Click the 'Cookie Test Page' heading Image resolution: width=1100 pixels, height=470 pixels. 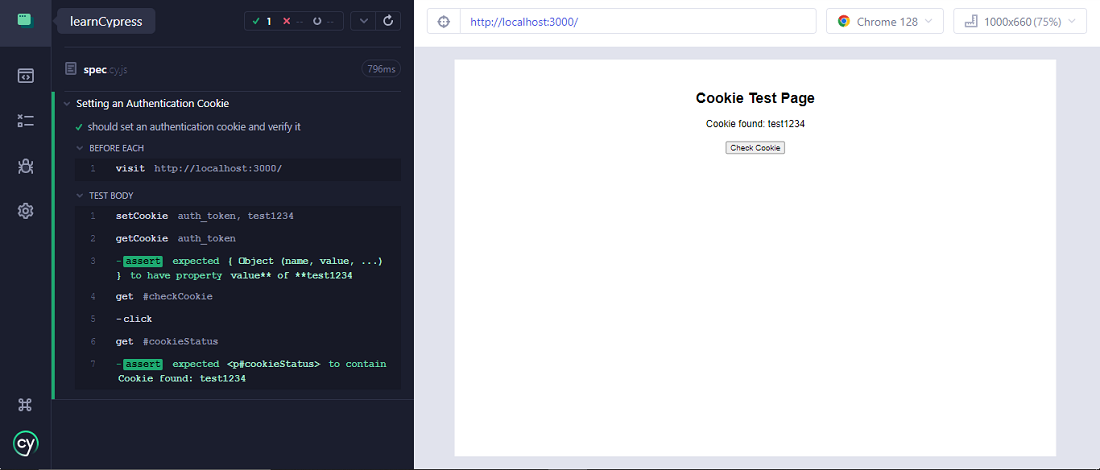pos(755,98)
